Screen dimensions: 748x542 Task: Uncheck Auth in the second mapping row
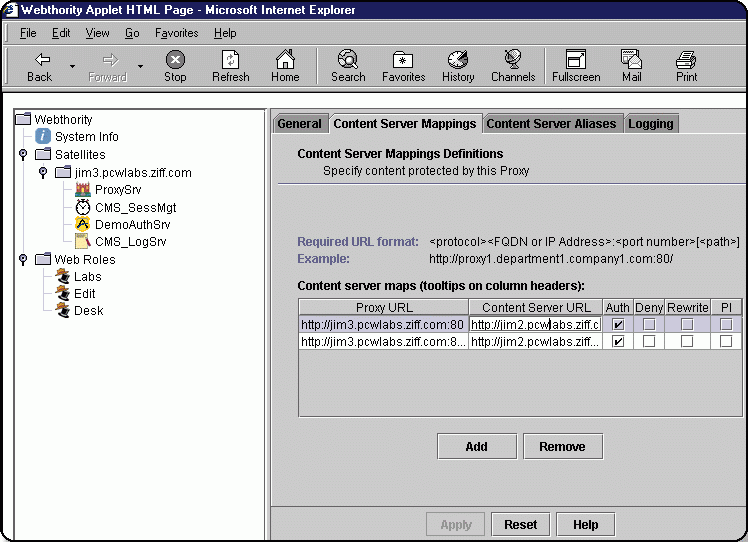pos(618,342)
